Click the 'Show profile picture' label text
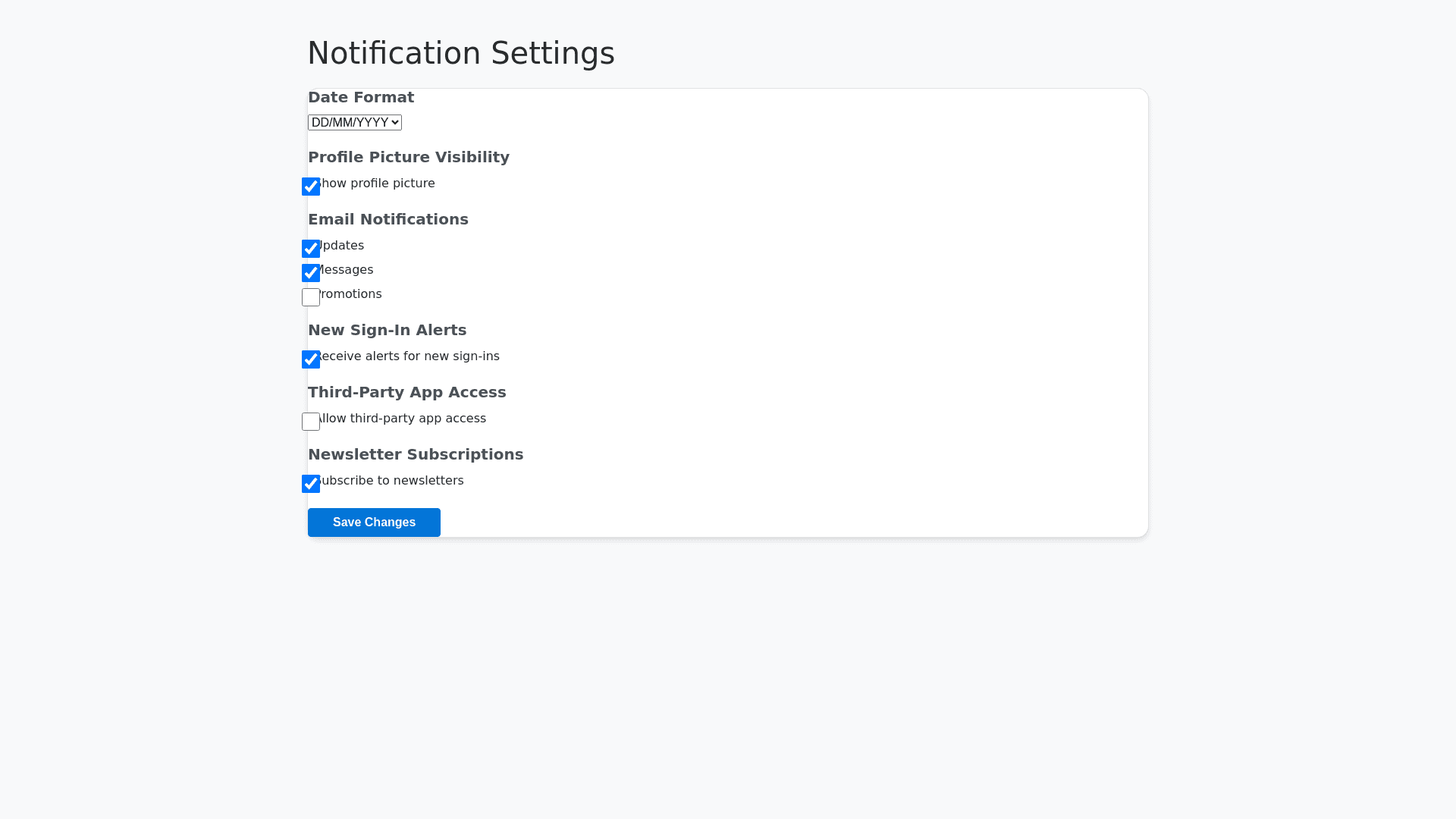The width and height of the screenshot is (1456, 819). pos(379,184)
